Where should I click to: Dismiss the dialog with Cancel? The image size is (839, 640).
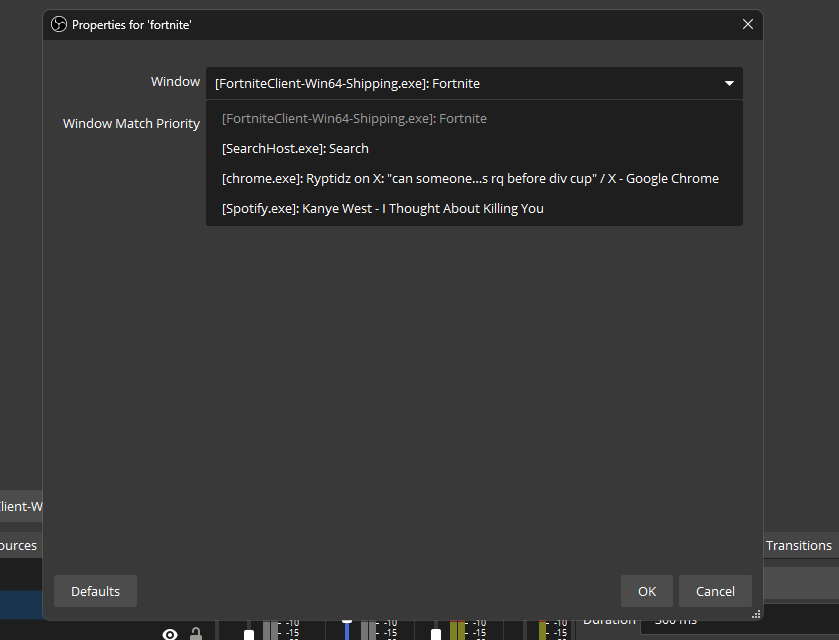[715, 591]
